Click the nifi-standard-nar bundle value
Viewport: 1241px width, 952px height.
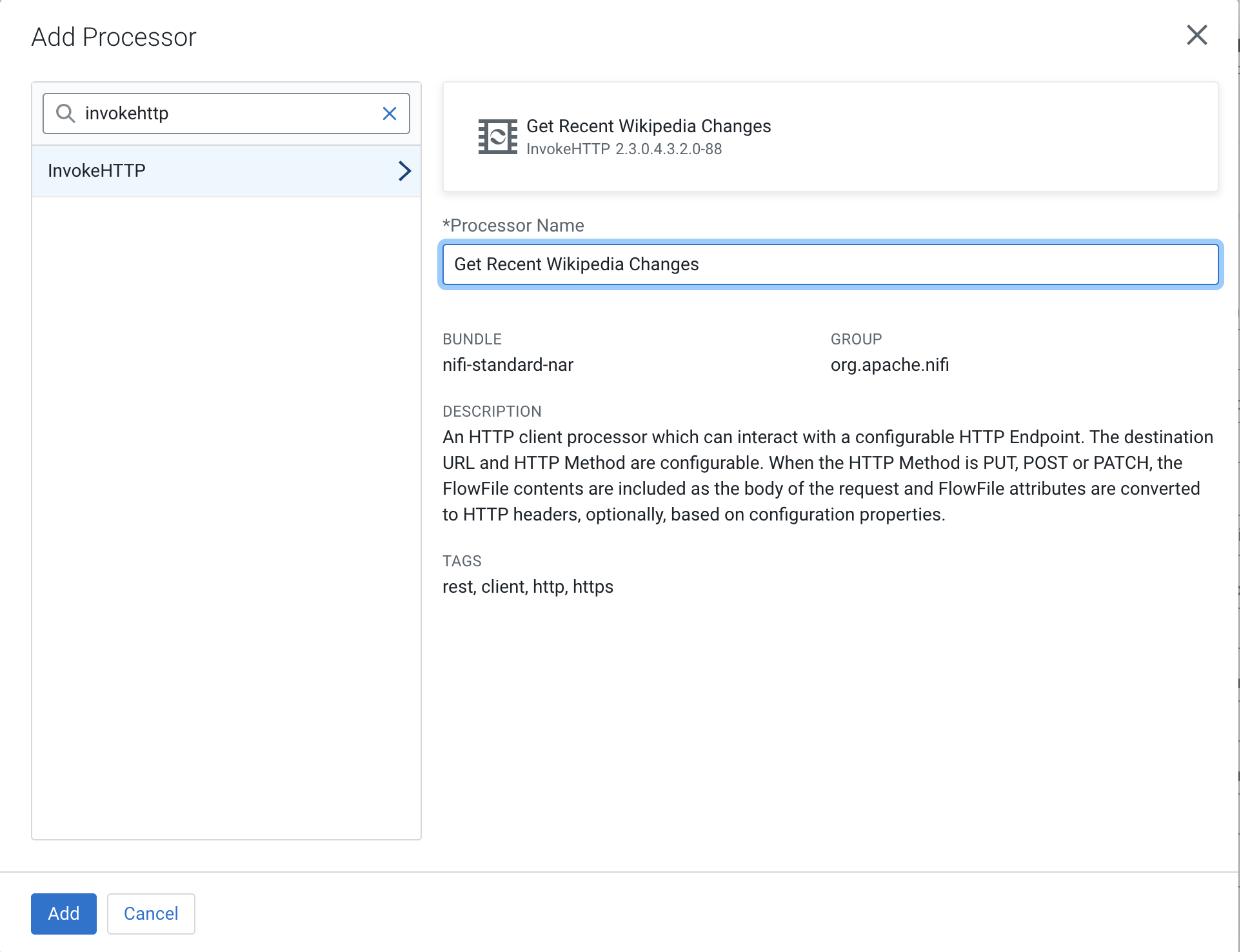pos(508,365)
